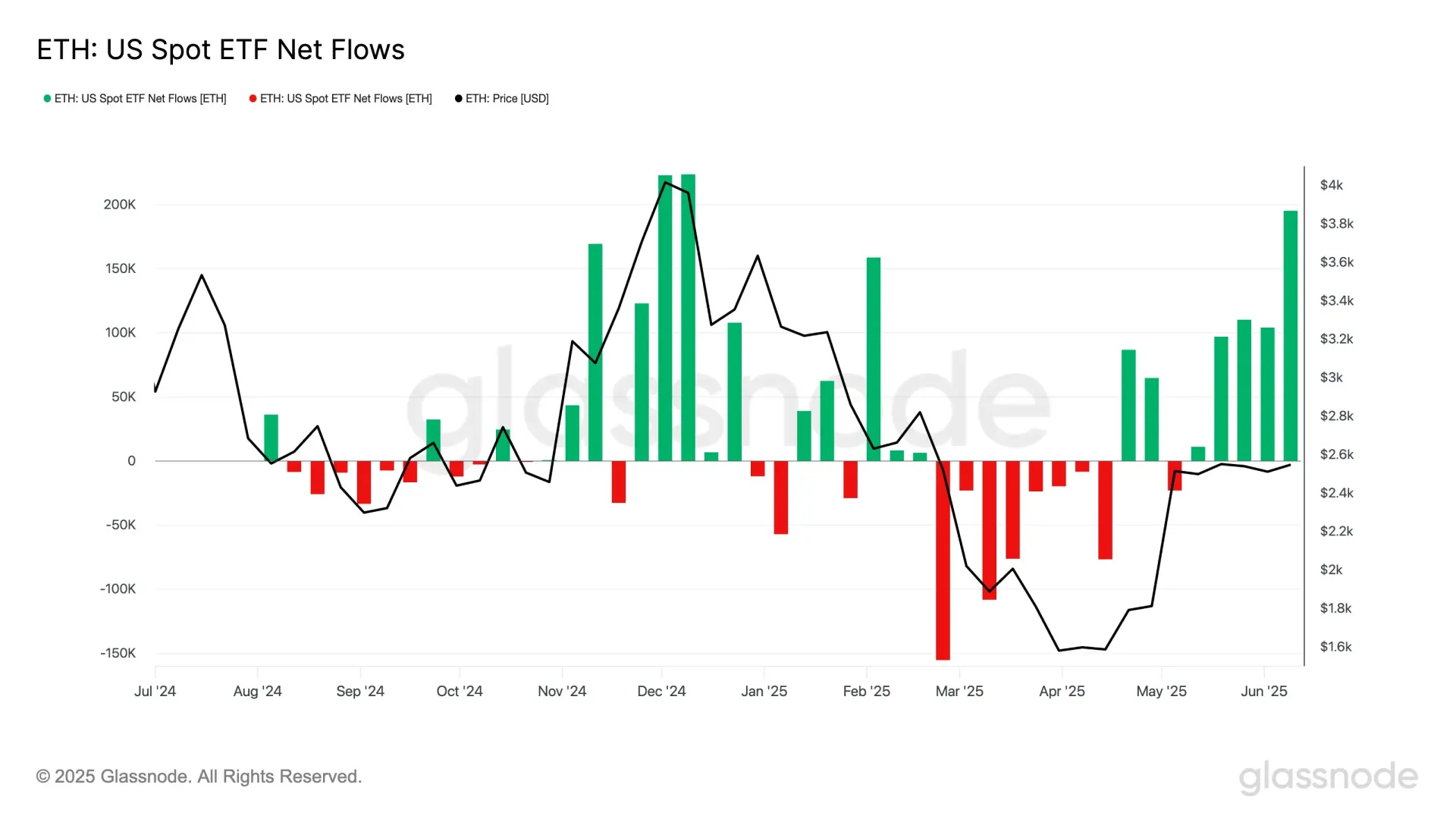The height and width of the screenshot is (819, 1456).
Task: Click the 200K left axis label
Action: (x=120, y=204)
